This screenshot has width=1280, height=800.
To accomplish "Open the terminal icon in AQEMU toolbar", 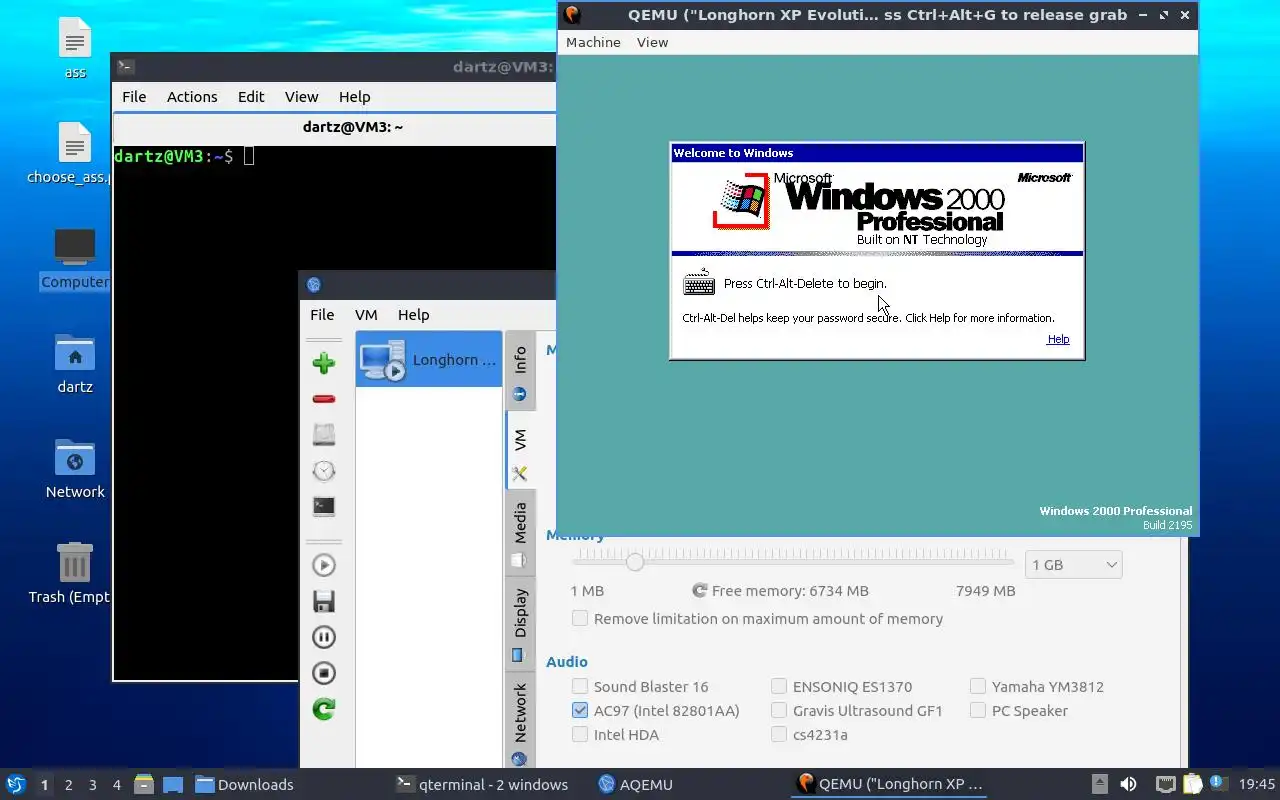I will [323, 506].
